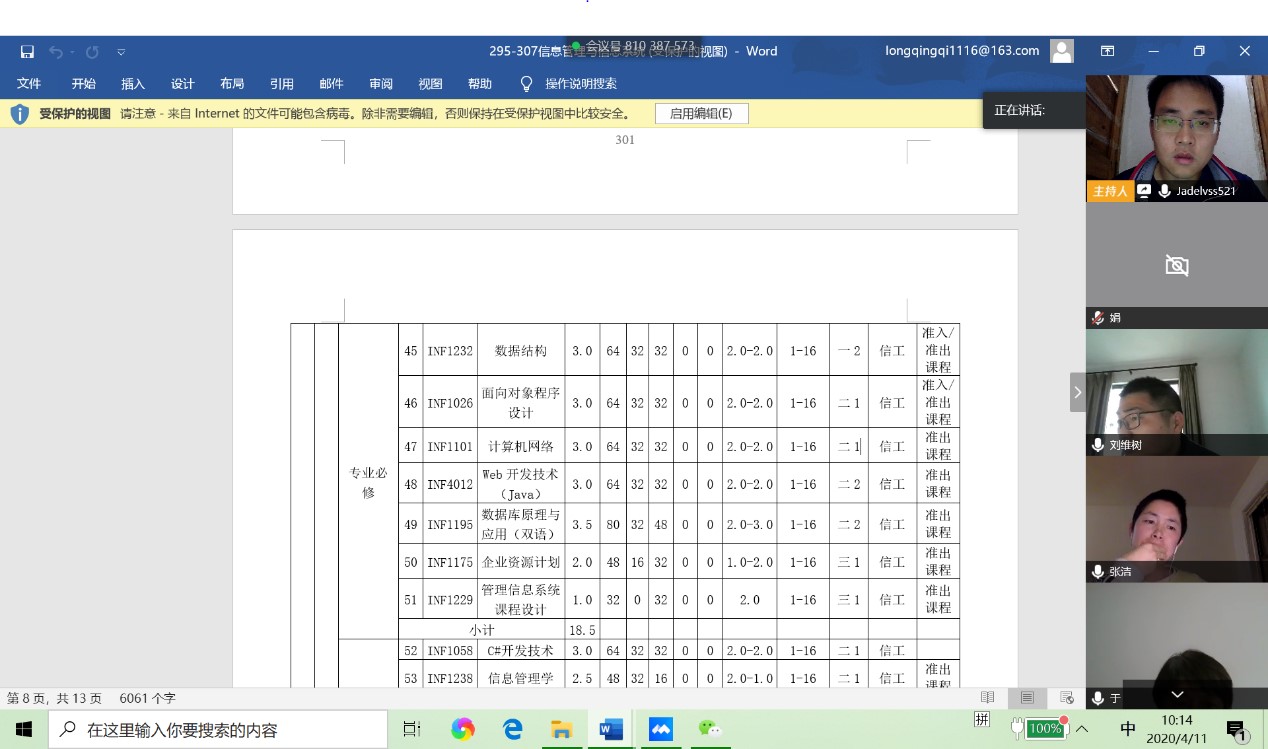The image size is (1268, 749).
Task: Click the user account avatar icon
Action: 1062,51
